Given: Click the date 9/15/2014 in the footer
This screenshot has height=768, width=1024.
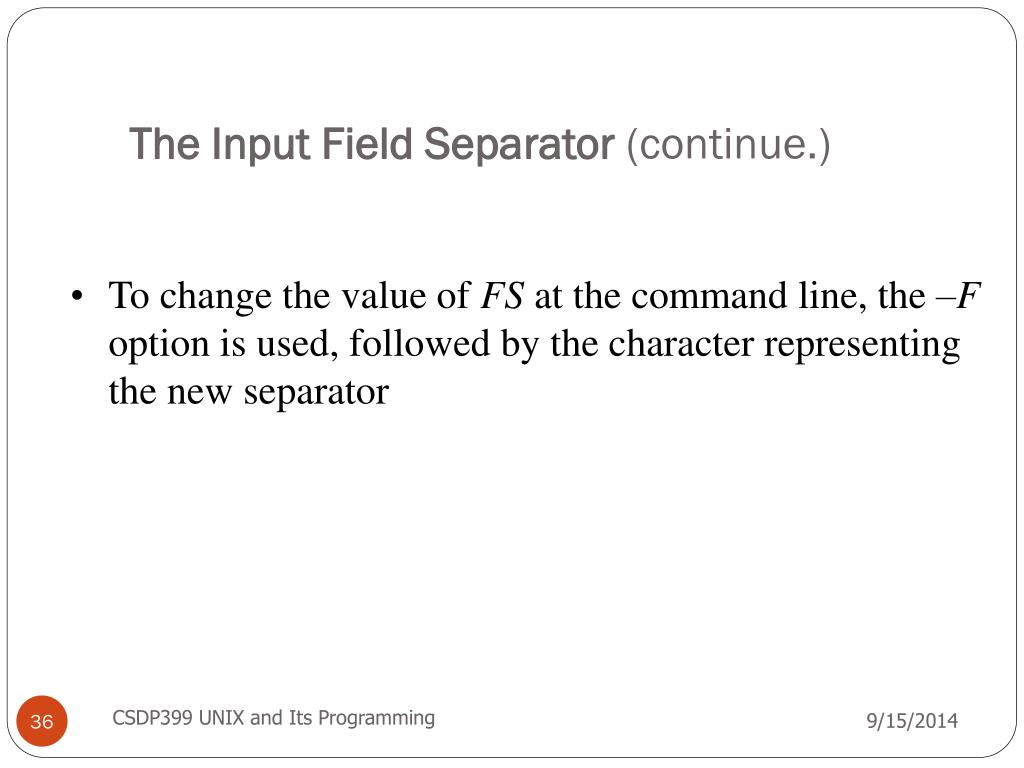Looking at the screenshot, I should click(910, 720).
